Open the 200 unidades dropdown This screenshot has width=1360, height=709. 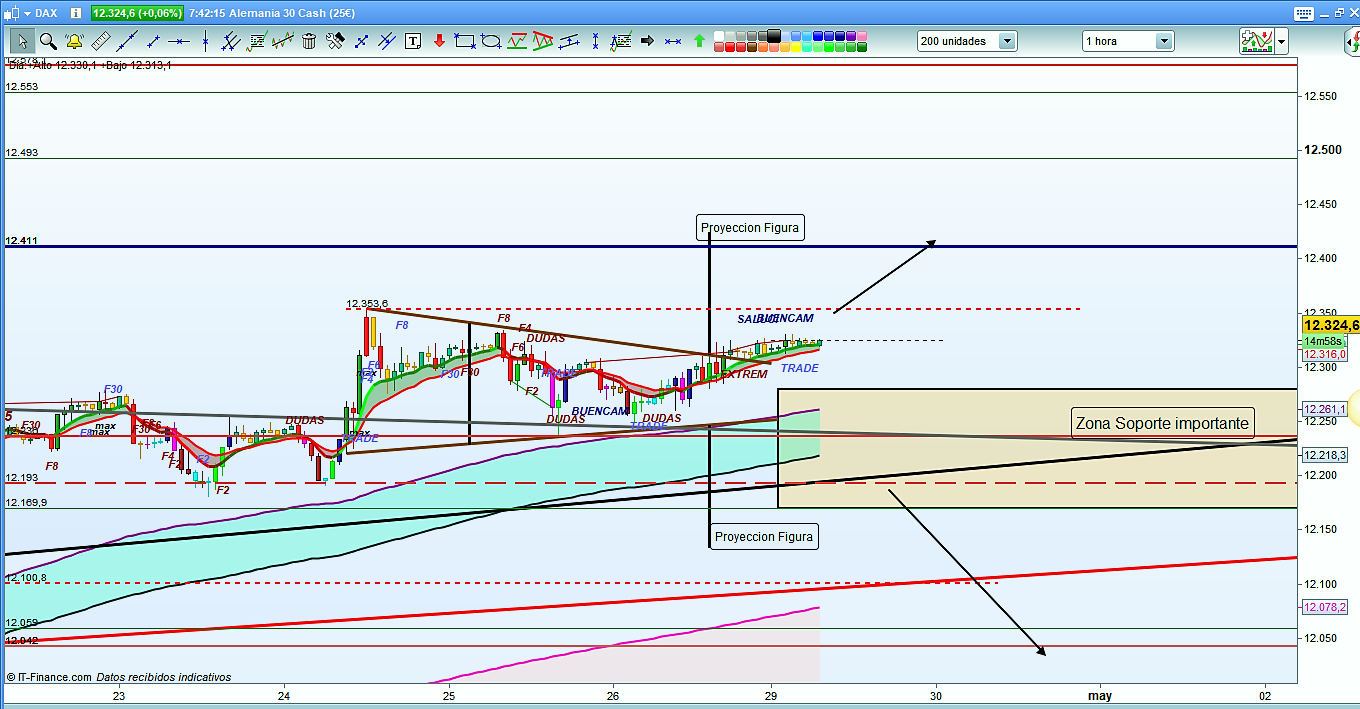coord(1007,41)
